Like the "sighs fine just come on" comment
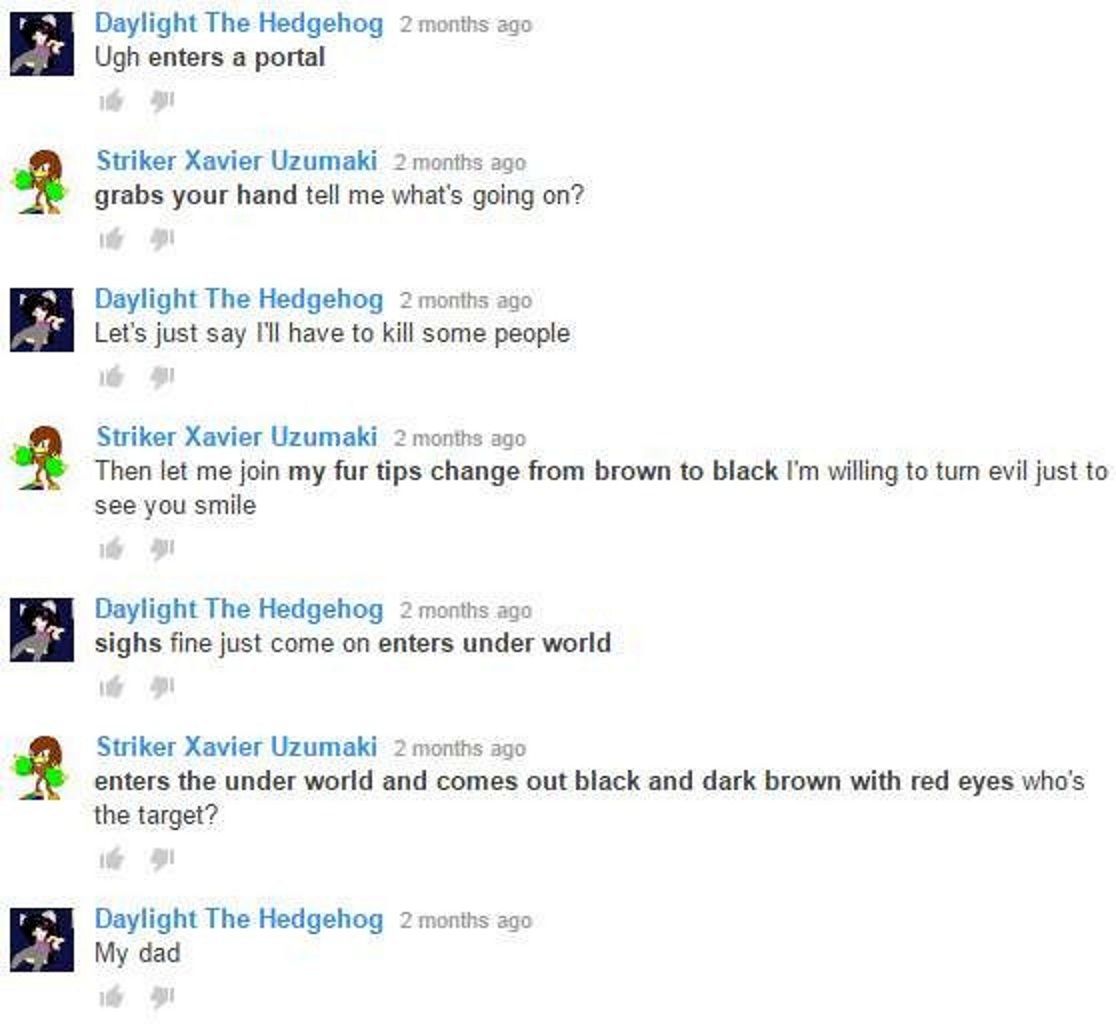 click(x=112, y=687)
